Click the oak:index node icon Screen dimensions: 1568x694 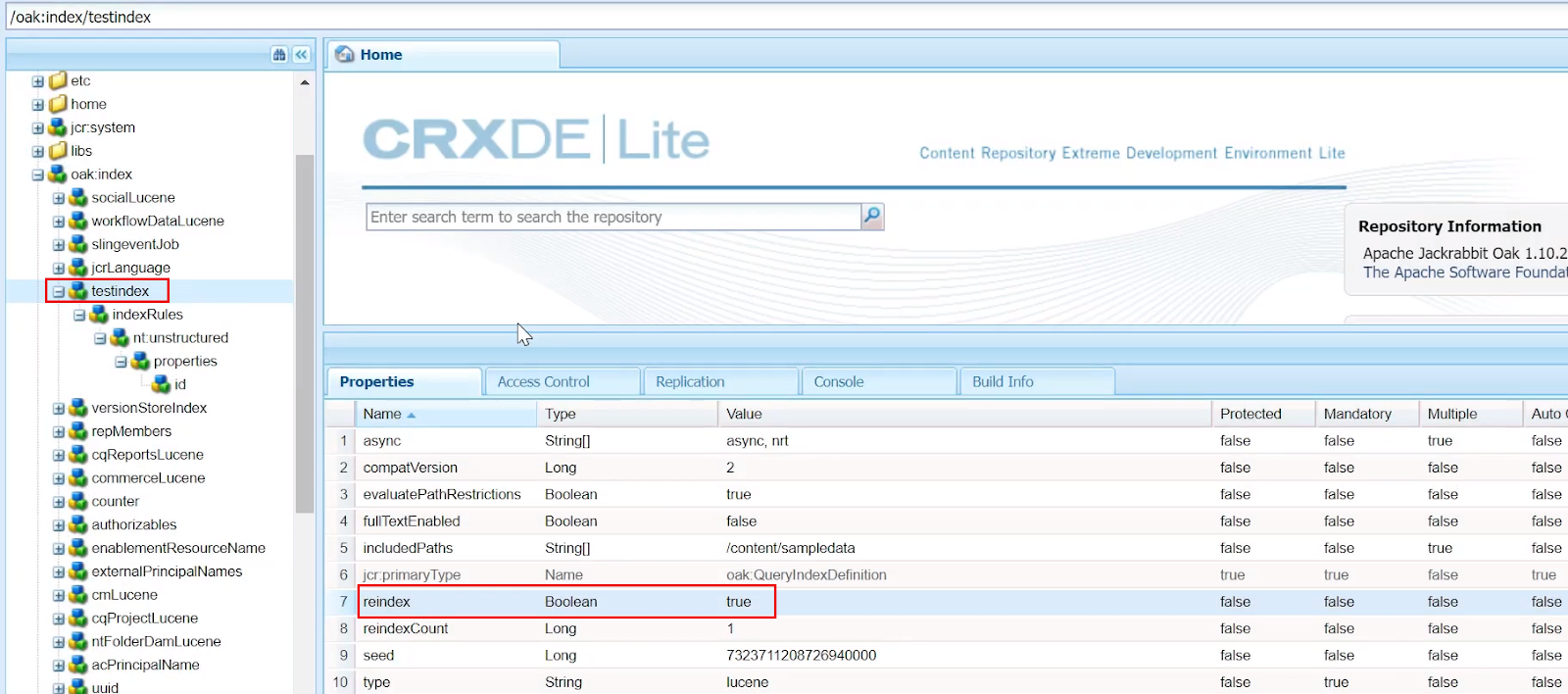[58, 174]
